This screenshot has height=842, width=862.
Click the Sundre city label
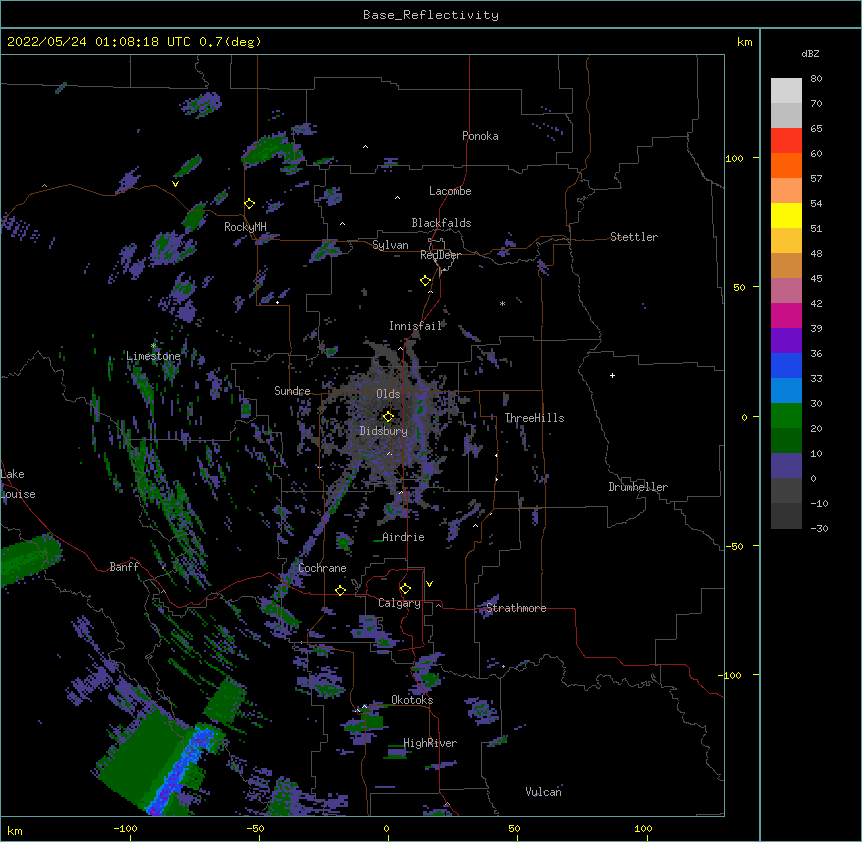(x=292, y=391)
